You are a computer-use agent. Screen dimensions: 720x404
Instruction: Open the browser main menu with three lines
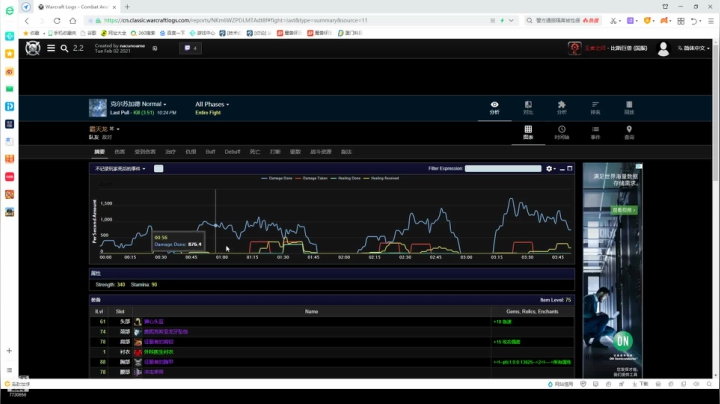coord(711,21)
